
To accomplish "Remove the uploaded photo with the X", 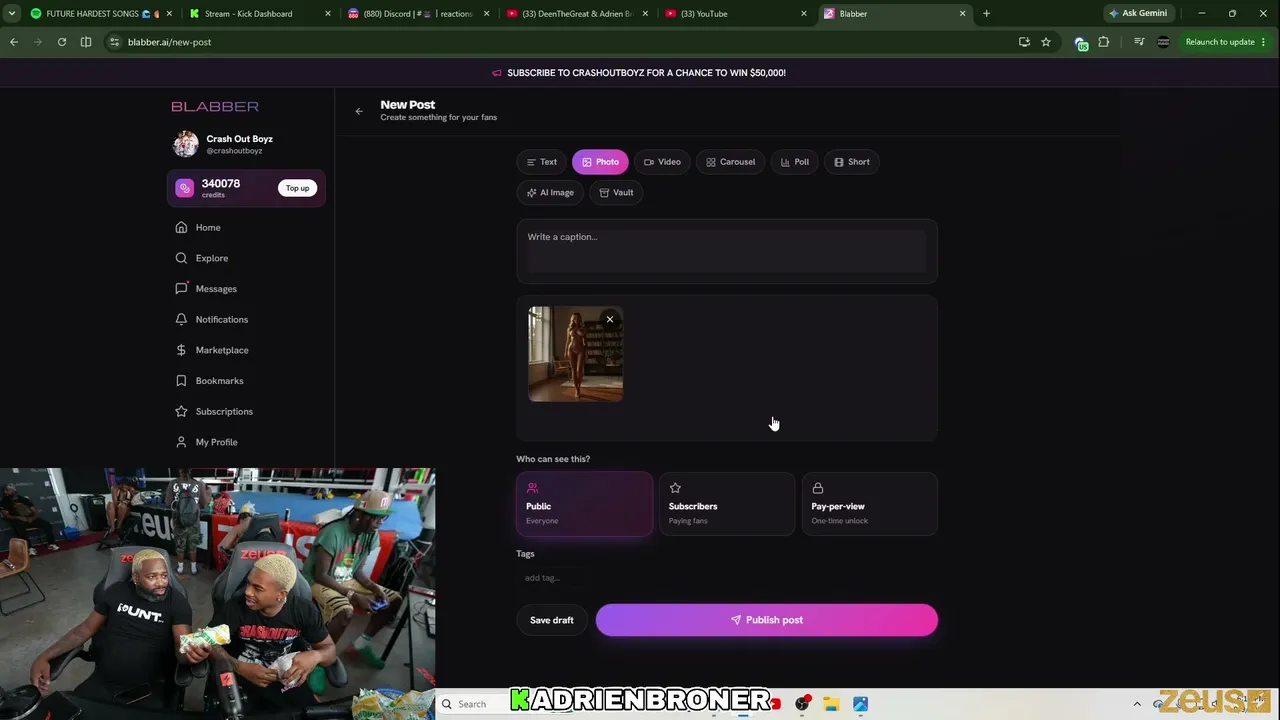I will coord(609,320).
